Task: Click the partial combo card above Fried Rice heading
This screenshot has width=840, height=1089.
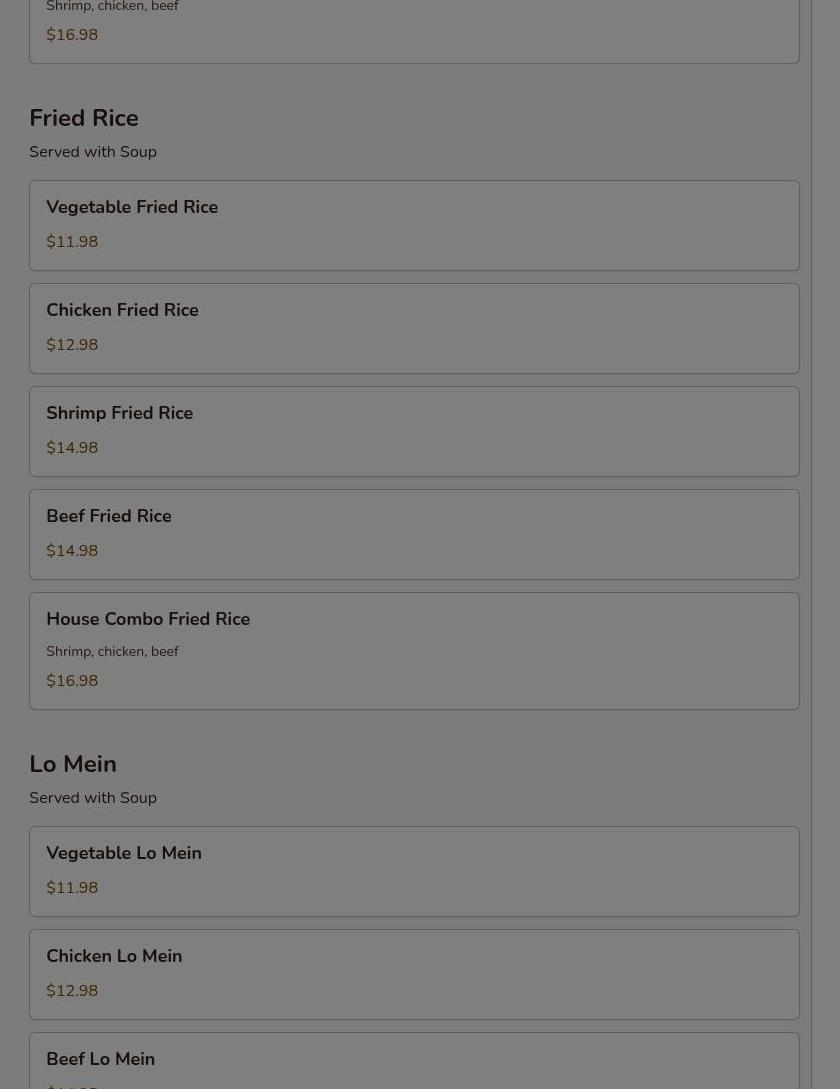Action: coord(414,30)
